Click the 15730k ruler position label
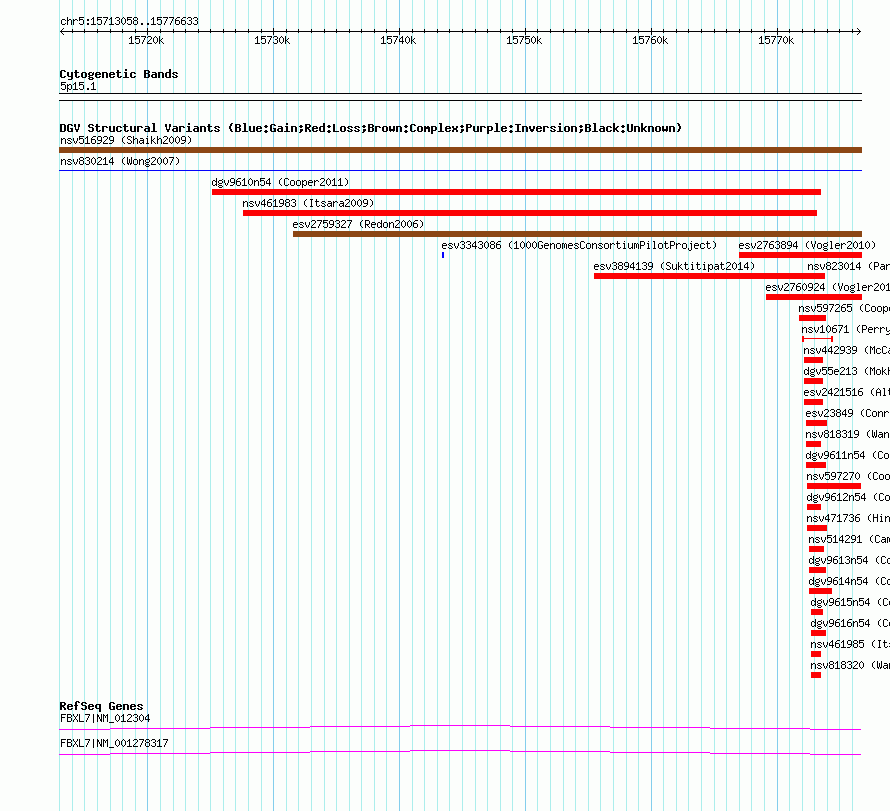Screen dimensions: 890x811 272,40
